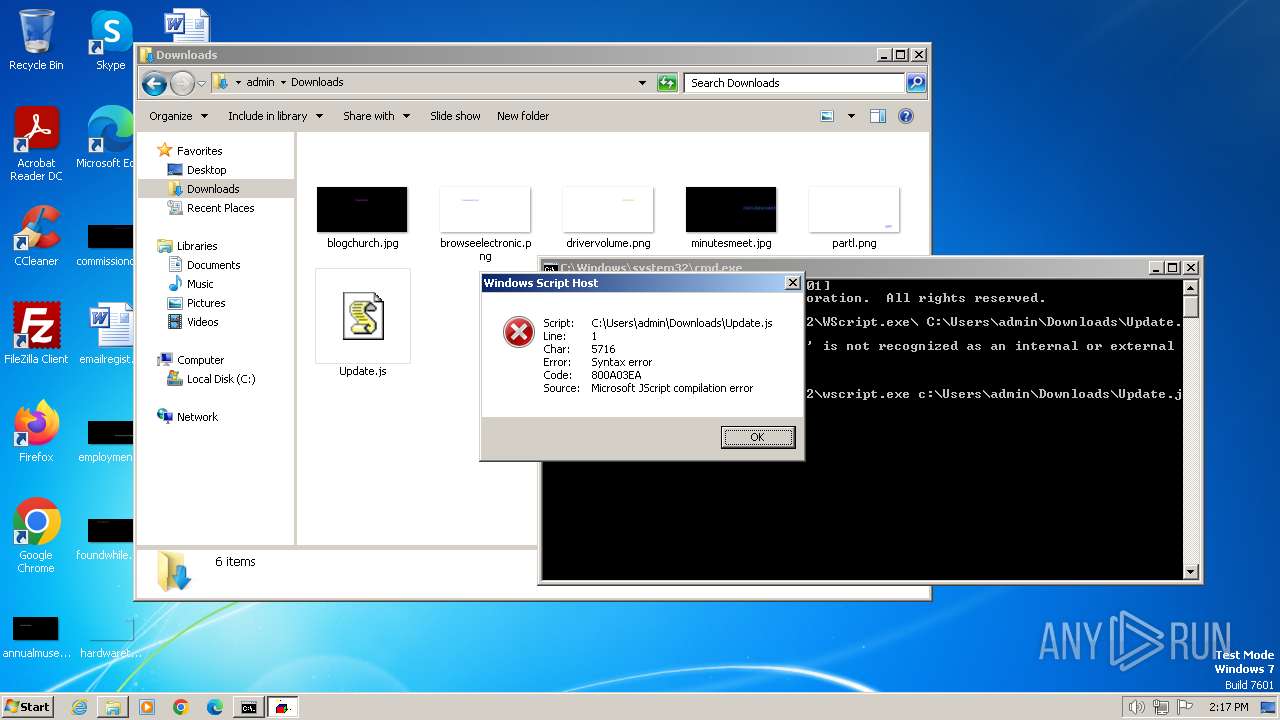Open the view options dropdown arrow
Viewport: 1280px width, 720px height.
click(851, 116)
